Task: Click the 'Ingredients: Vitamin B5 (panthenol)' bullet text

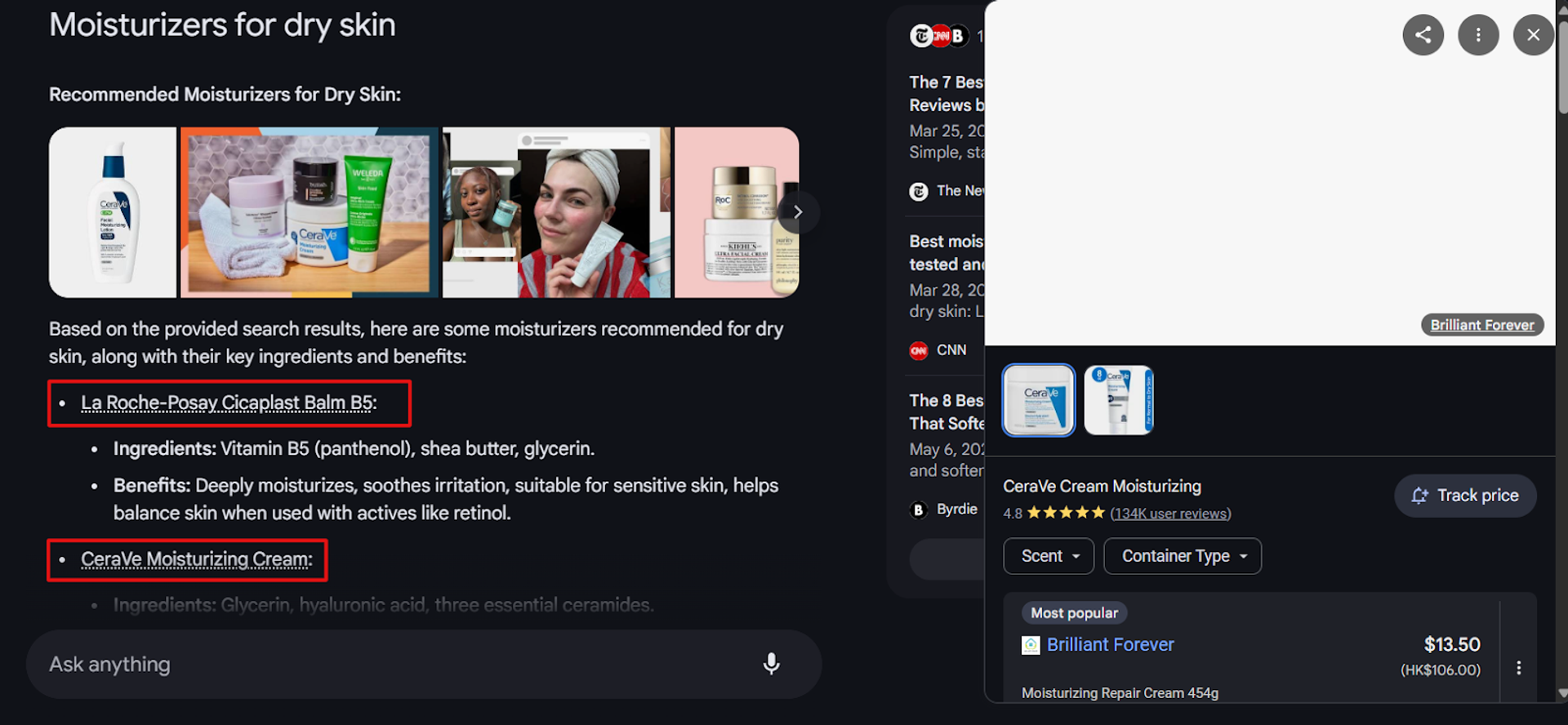Action: coord(354,449)
